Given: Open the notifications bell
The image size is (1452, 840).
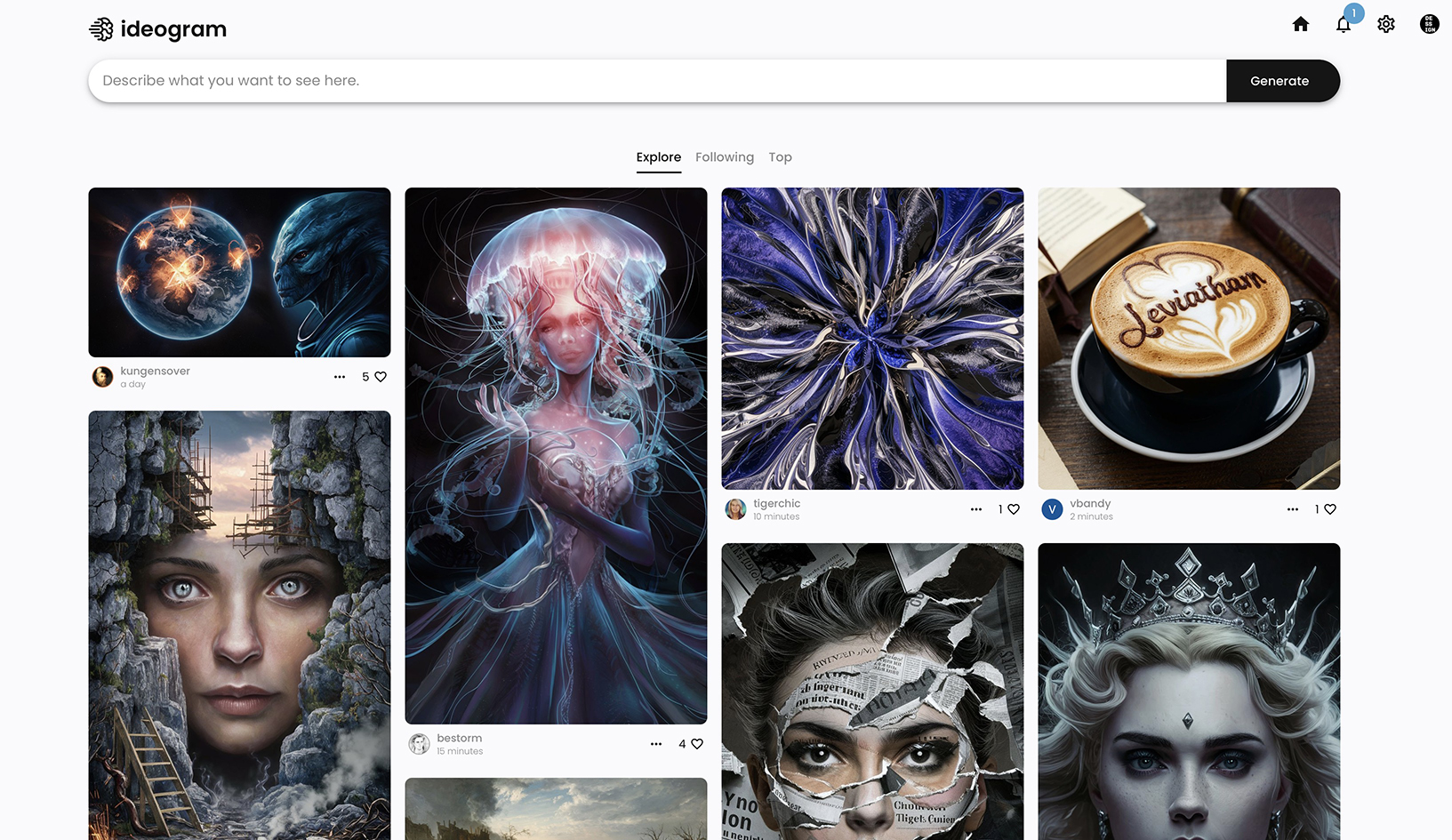Looking at the screenshot, I should (1343, 24).
